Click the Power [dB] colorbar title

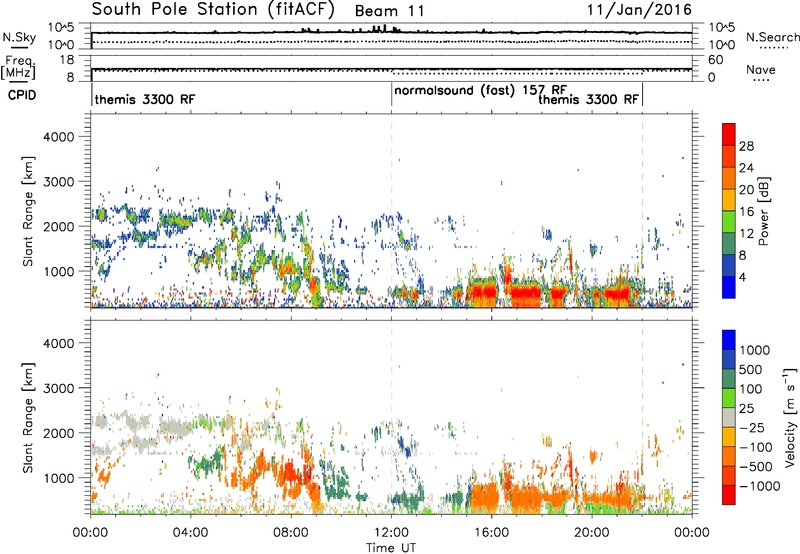(x=764, y=211)
